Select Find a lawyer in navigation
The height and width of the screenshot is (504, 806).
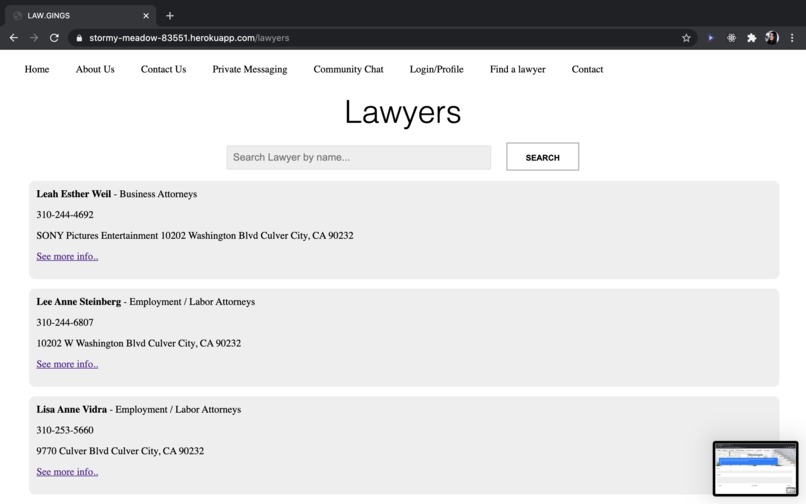518,69
